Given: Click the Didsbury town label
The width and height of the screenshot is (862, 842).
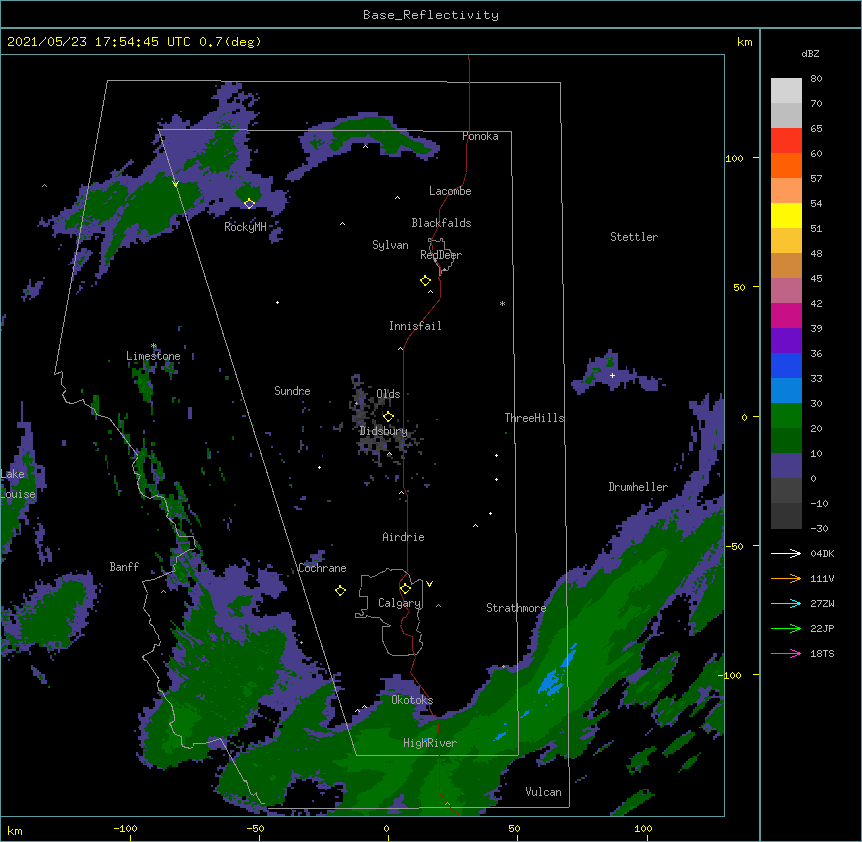Looking at the screenshot, I should (x=384, y=431).
